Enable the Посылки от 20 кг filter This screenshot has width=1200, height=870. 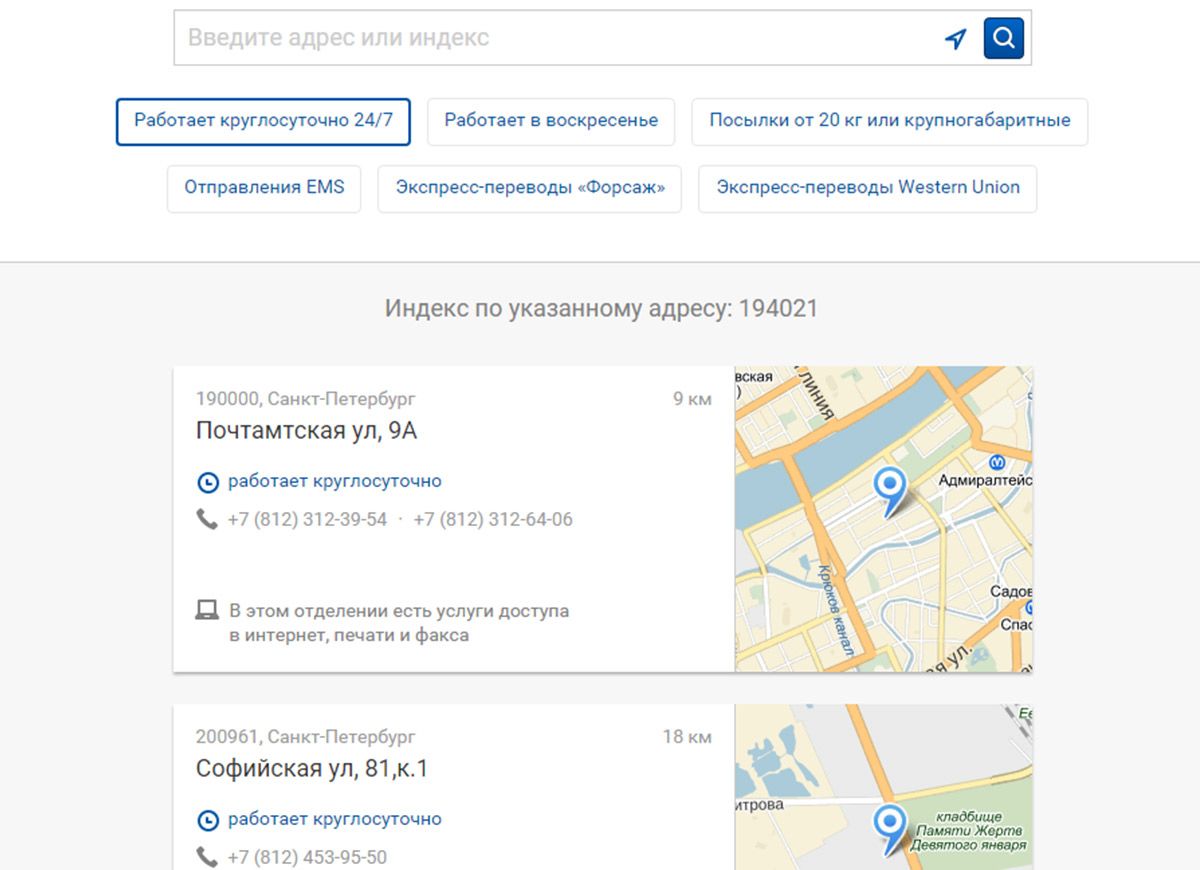coord(890,121)
